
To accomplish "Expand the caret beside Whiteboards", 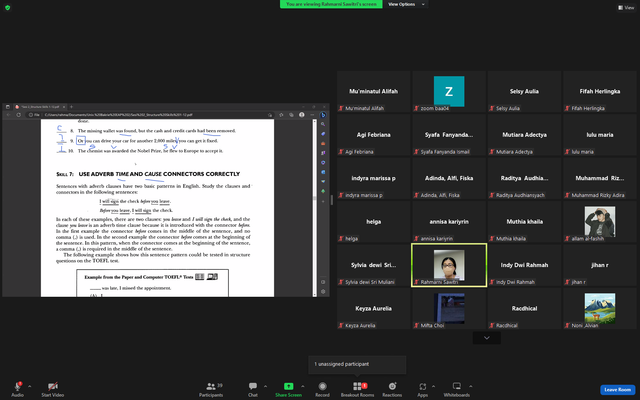I will tap(470, 386).
